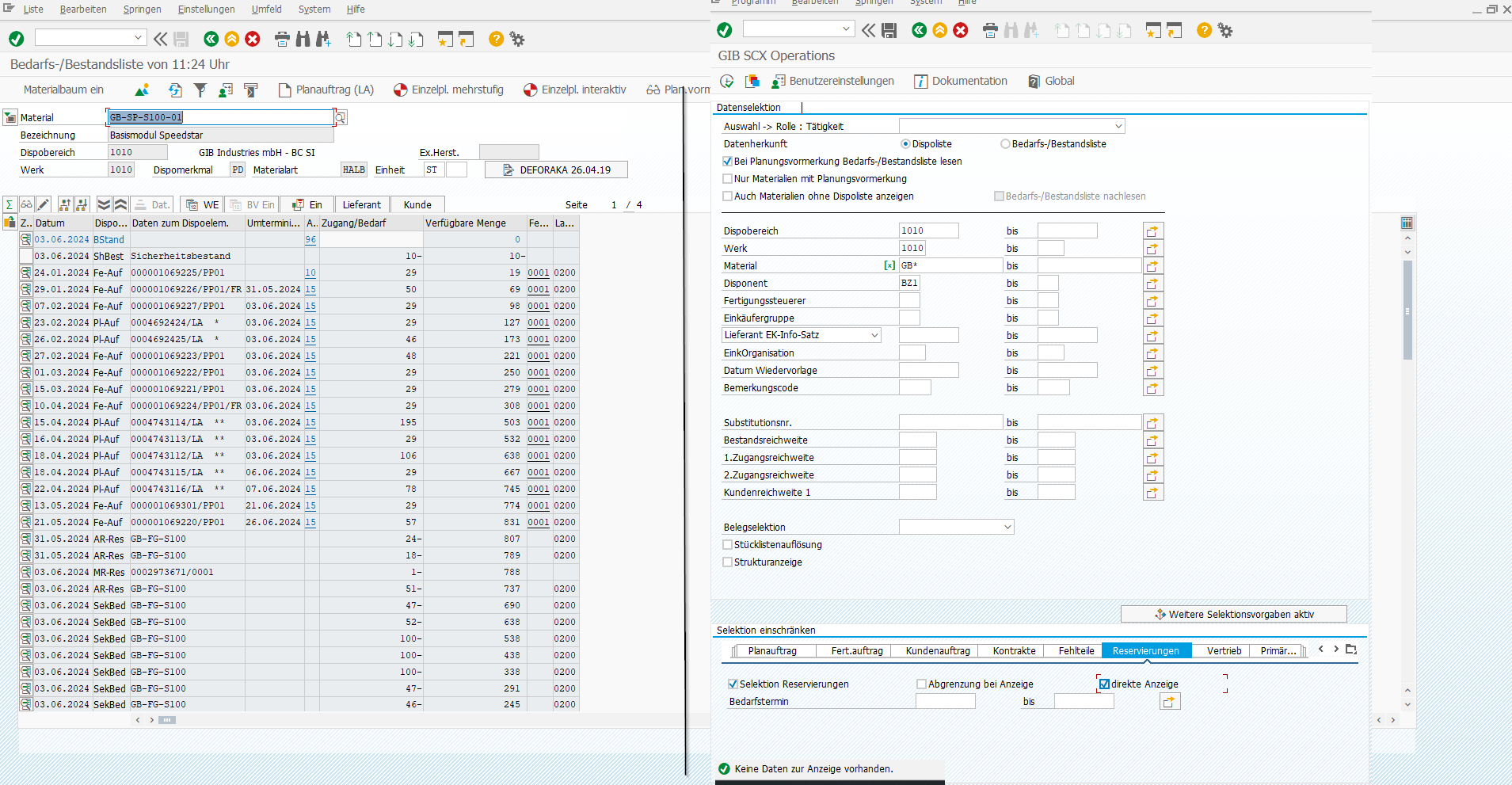Image resolution: width=1512 pixels, height=785 pixels.
Task: Open multiple selection for Dispobereich row
Action: [1152, 231]
